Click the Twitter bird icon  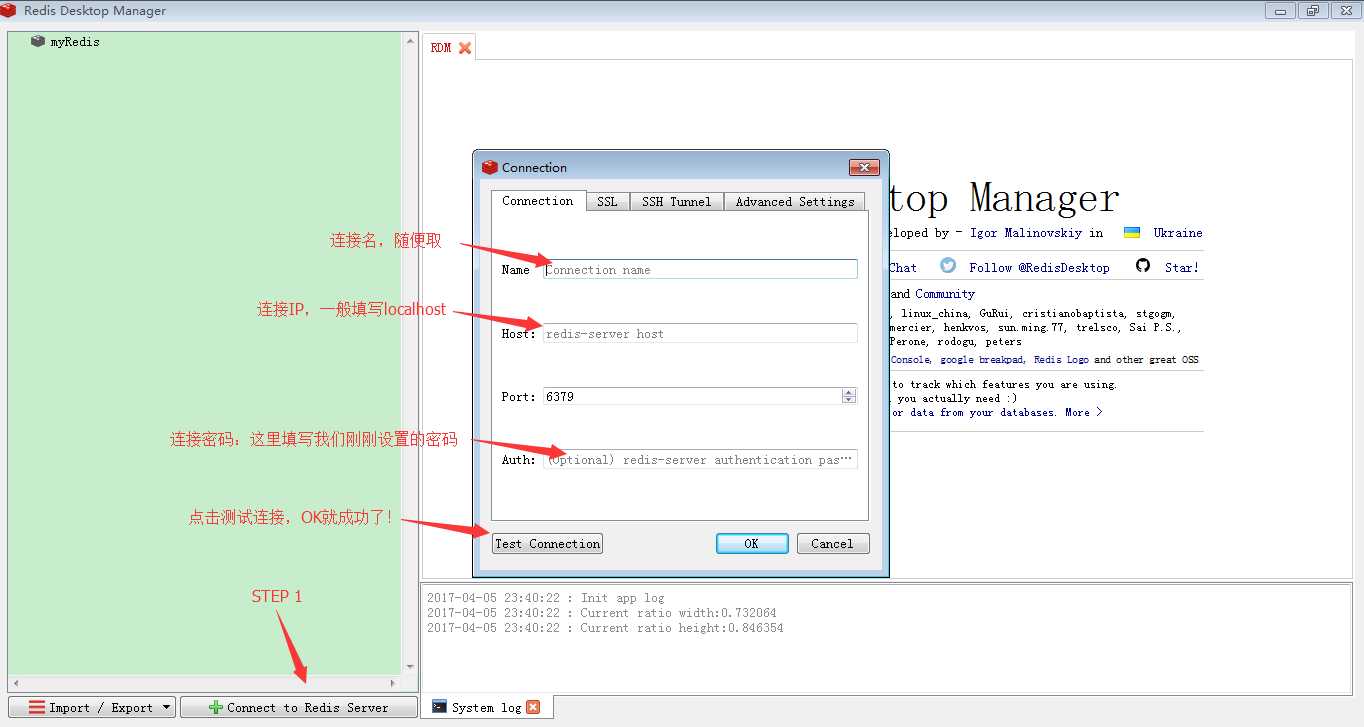tap(948, 265)
